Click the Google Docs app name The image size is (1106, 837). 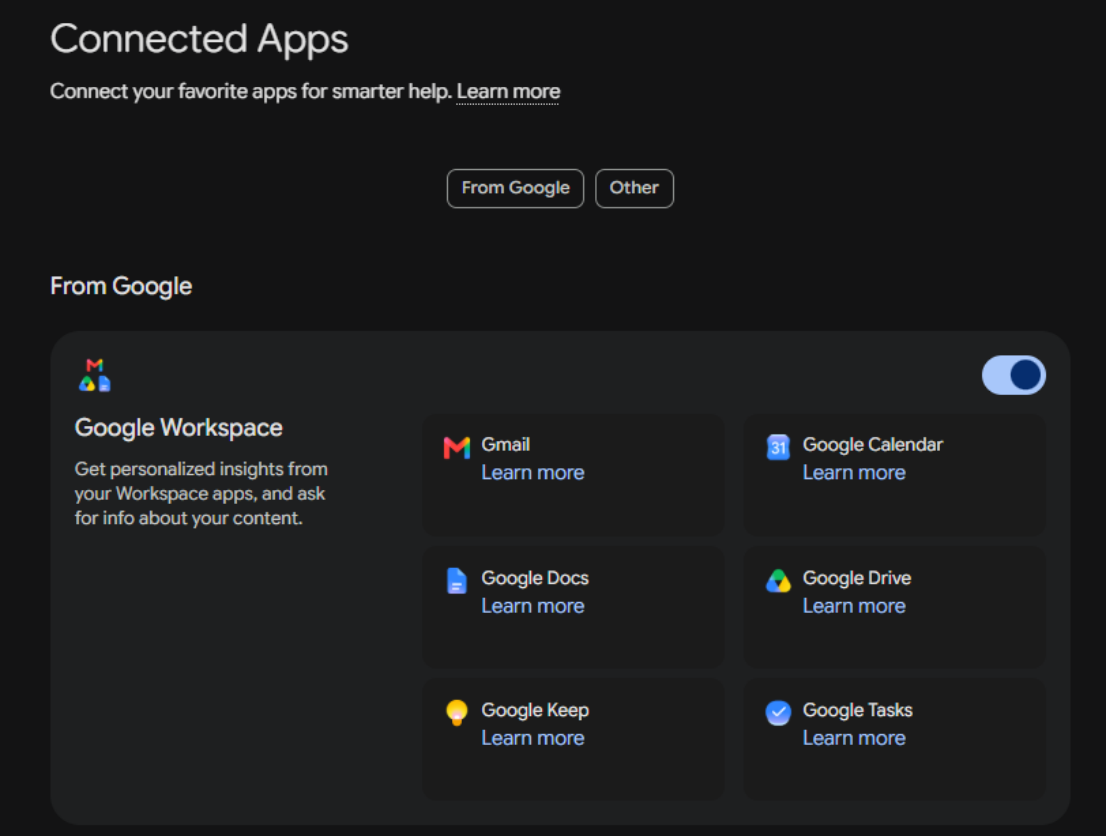(x=535, y=578)
